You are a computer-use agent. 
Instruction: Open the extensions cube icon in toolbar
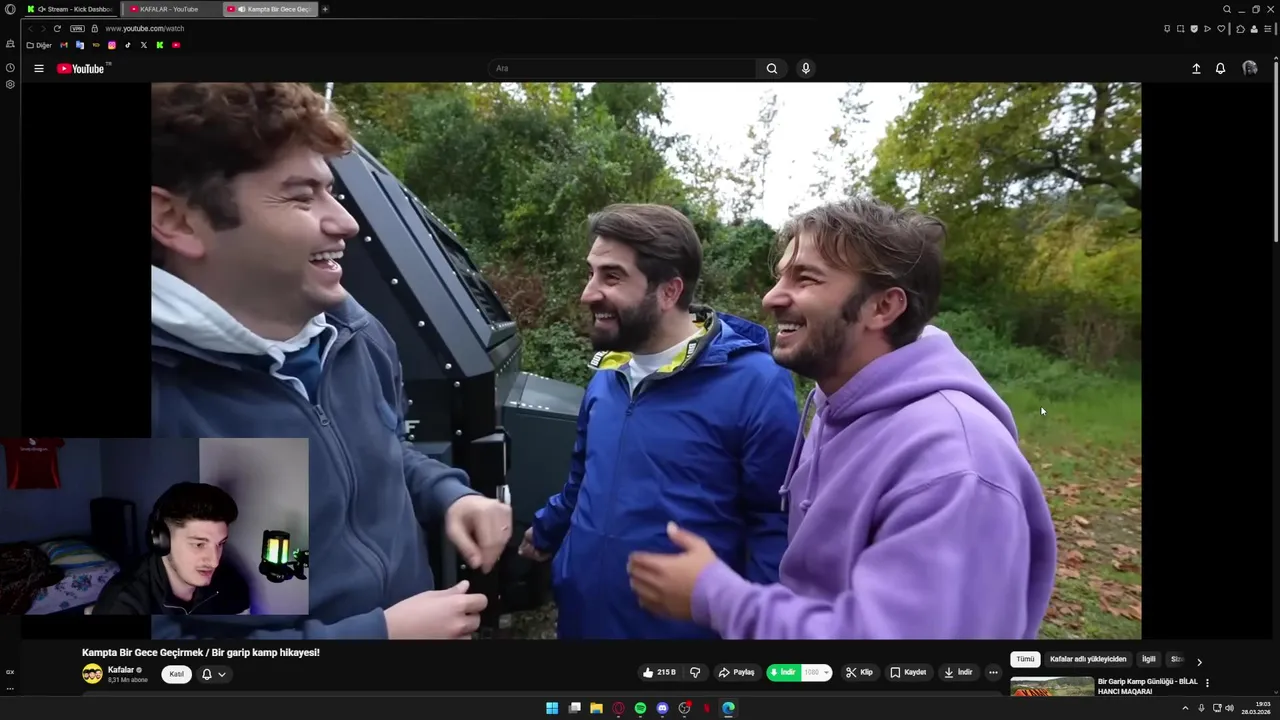pyautogui.click(x=1240, y=29)
